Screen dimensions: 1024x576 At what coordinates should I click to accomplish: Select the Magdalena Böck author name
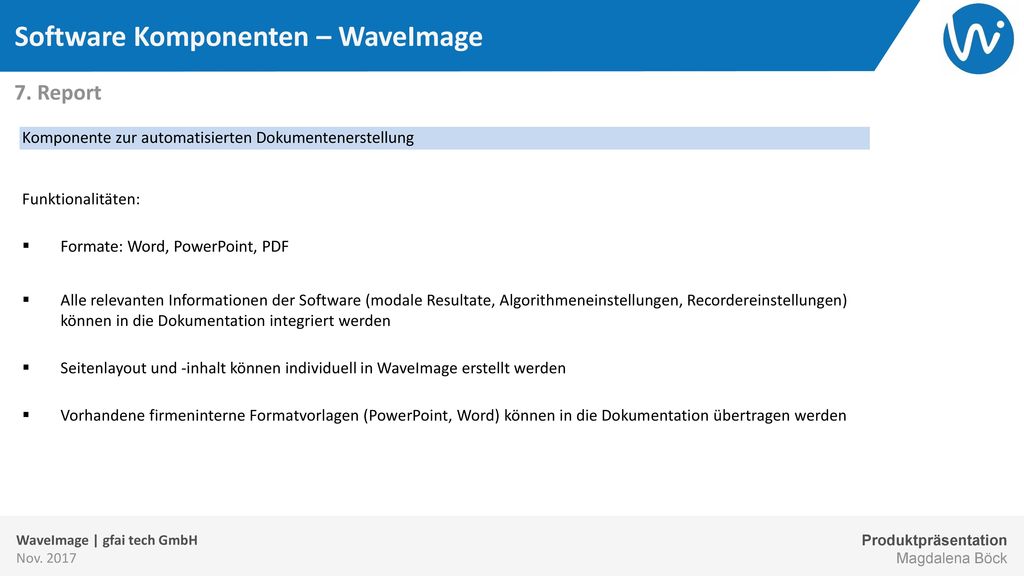pyautogui.click(x=951, y=558)
